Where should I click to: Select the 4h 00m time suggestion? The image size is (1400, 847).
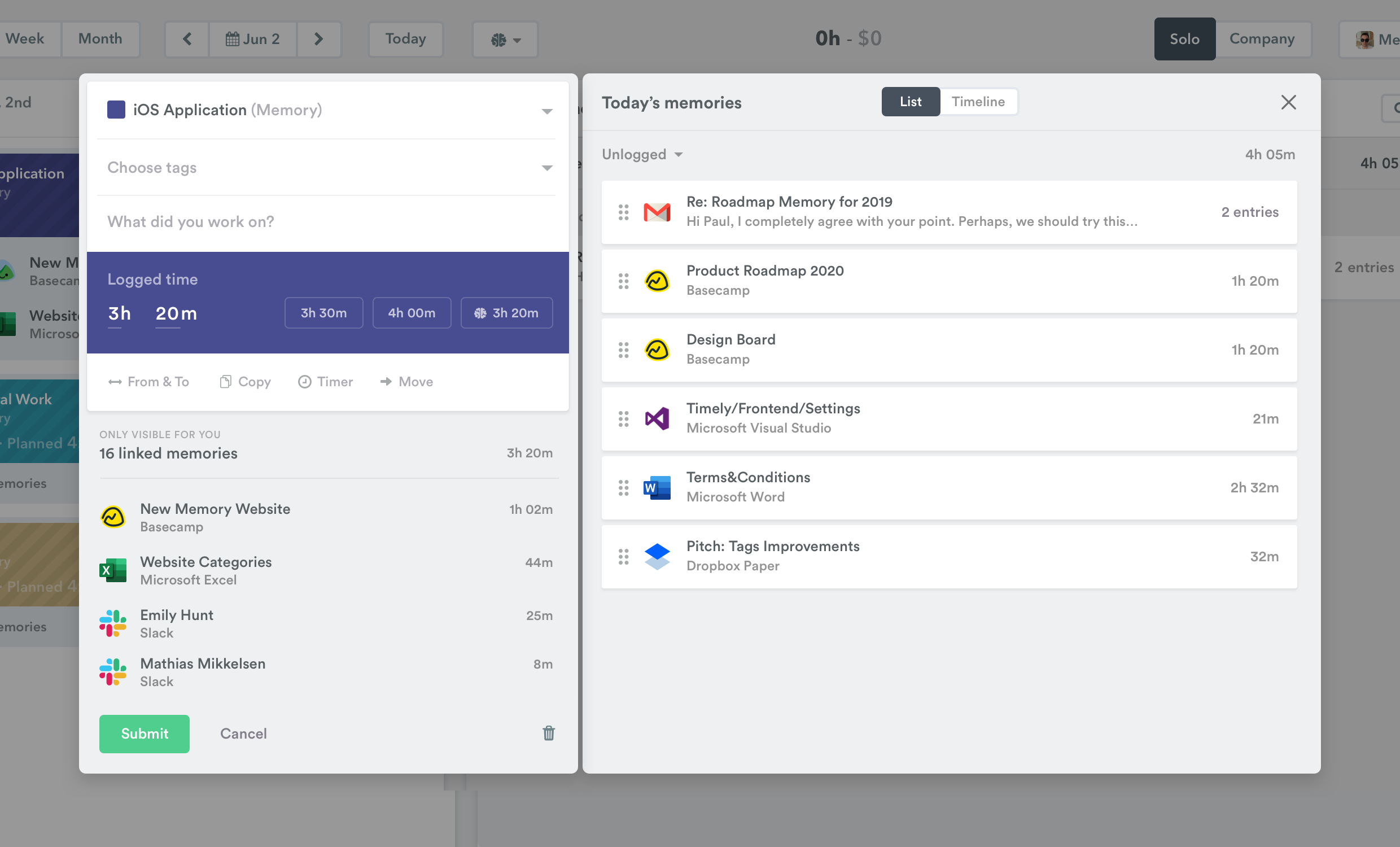point(412,313)
